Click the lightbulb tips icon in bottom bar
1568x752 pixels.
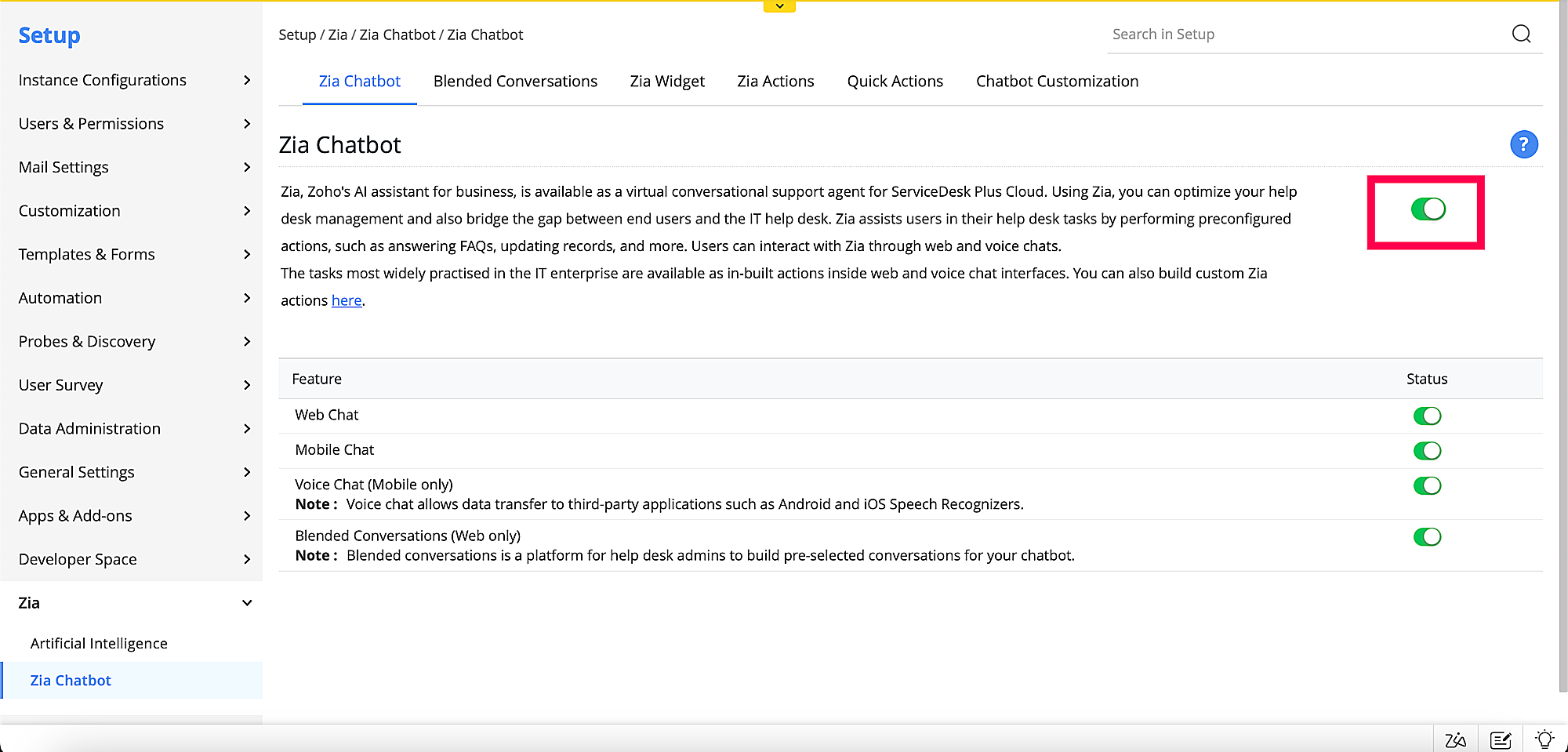(1544, 739)
